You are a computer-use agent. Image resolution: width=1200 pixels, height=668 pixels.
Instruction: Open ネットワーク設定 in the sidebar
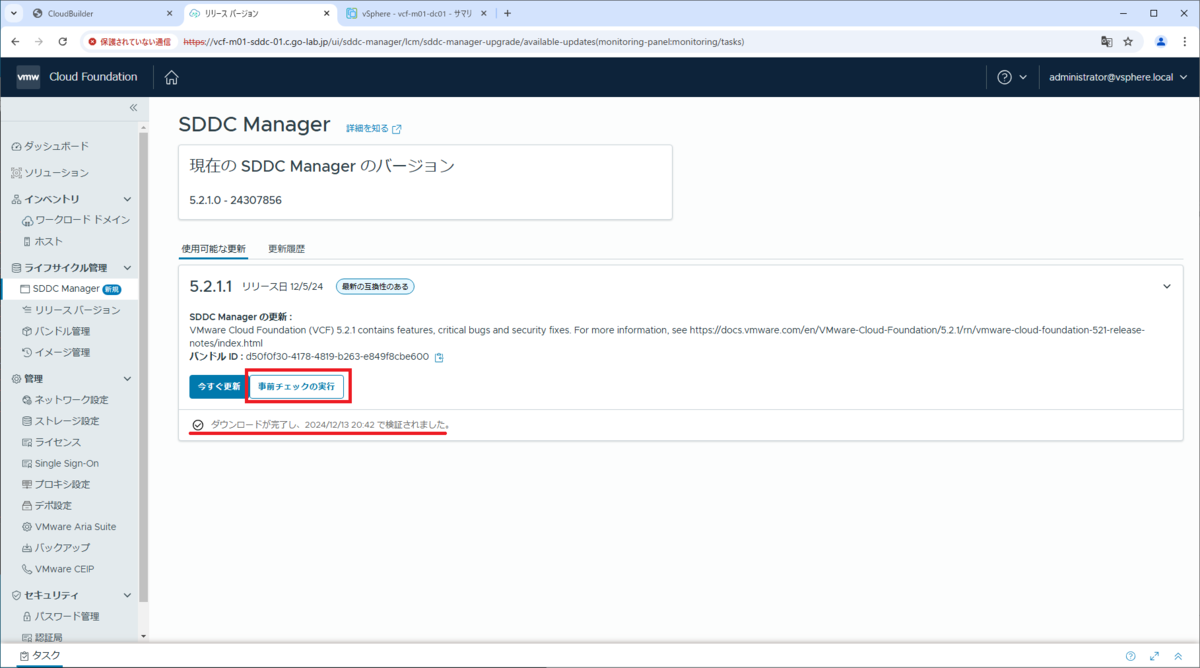click(x=65, y=400)
